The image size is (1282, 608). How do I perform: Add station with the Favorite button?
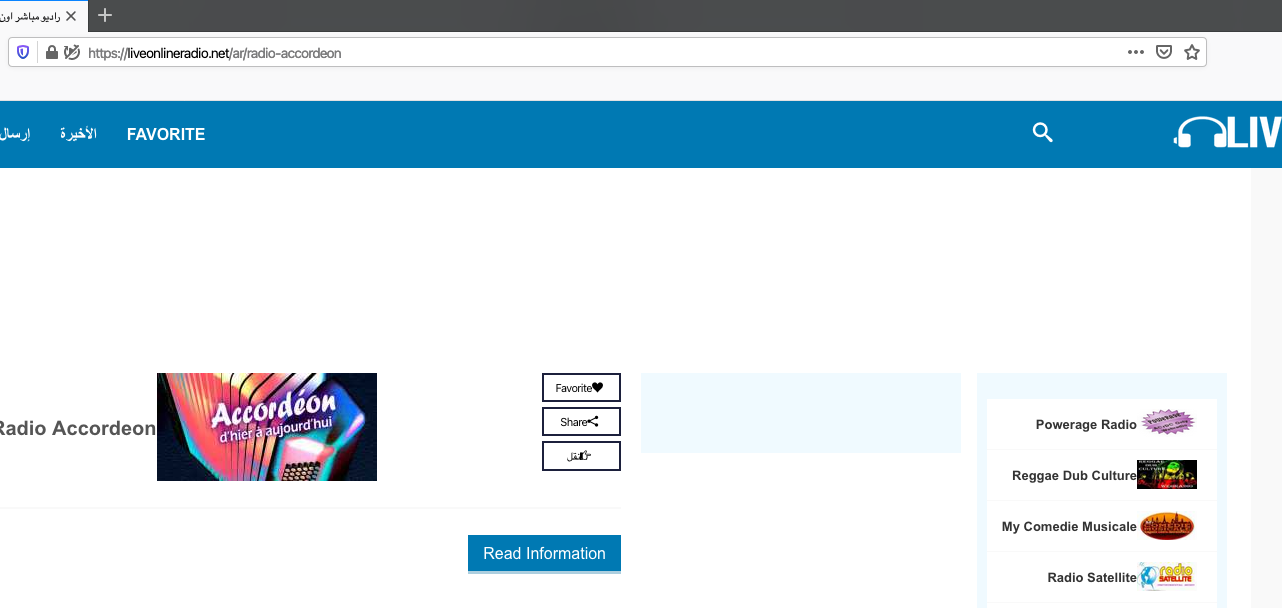(581, 388)
